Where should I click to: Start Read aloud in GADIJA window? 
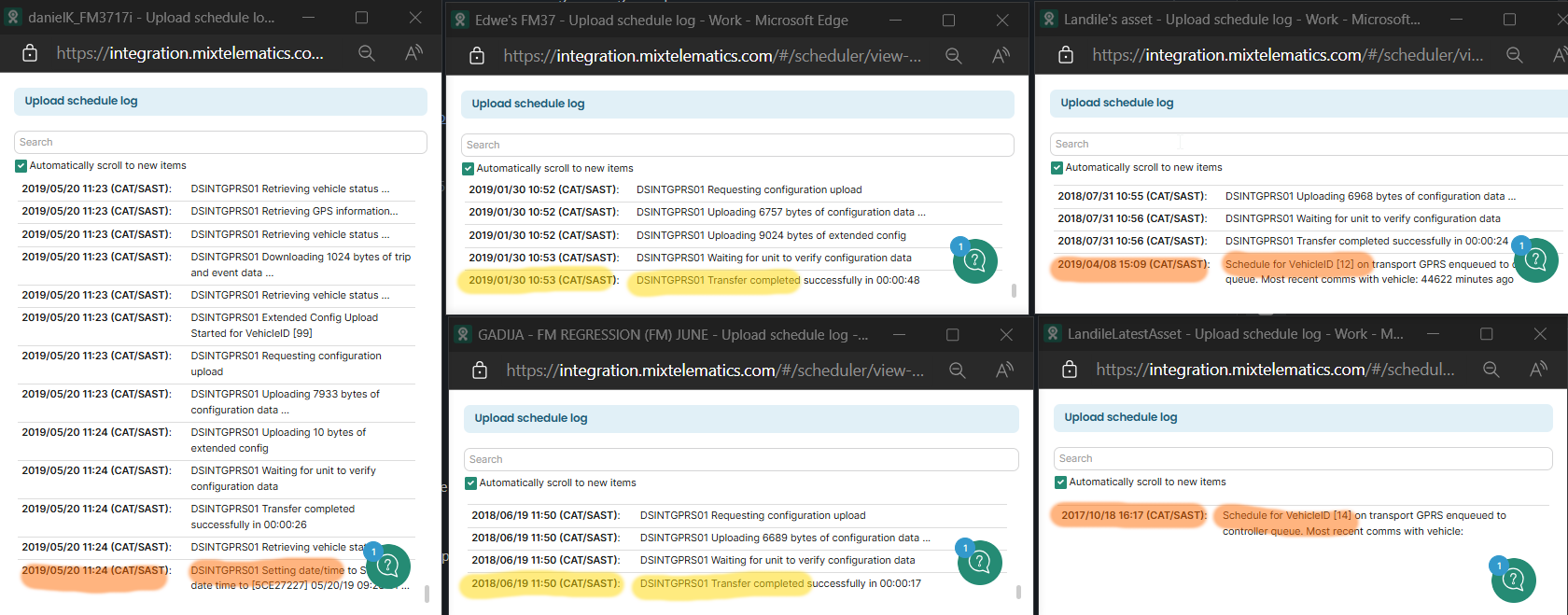1004,370
